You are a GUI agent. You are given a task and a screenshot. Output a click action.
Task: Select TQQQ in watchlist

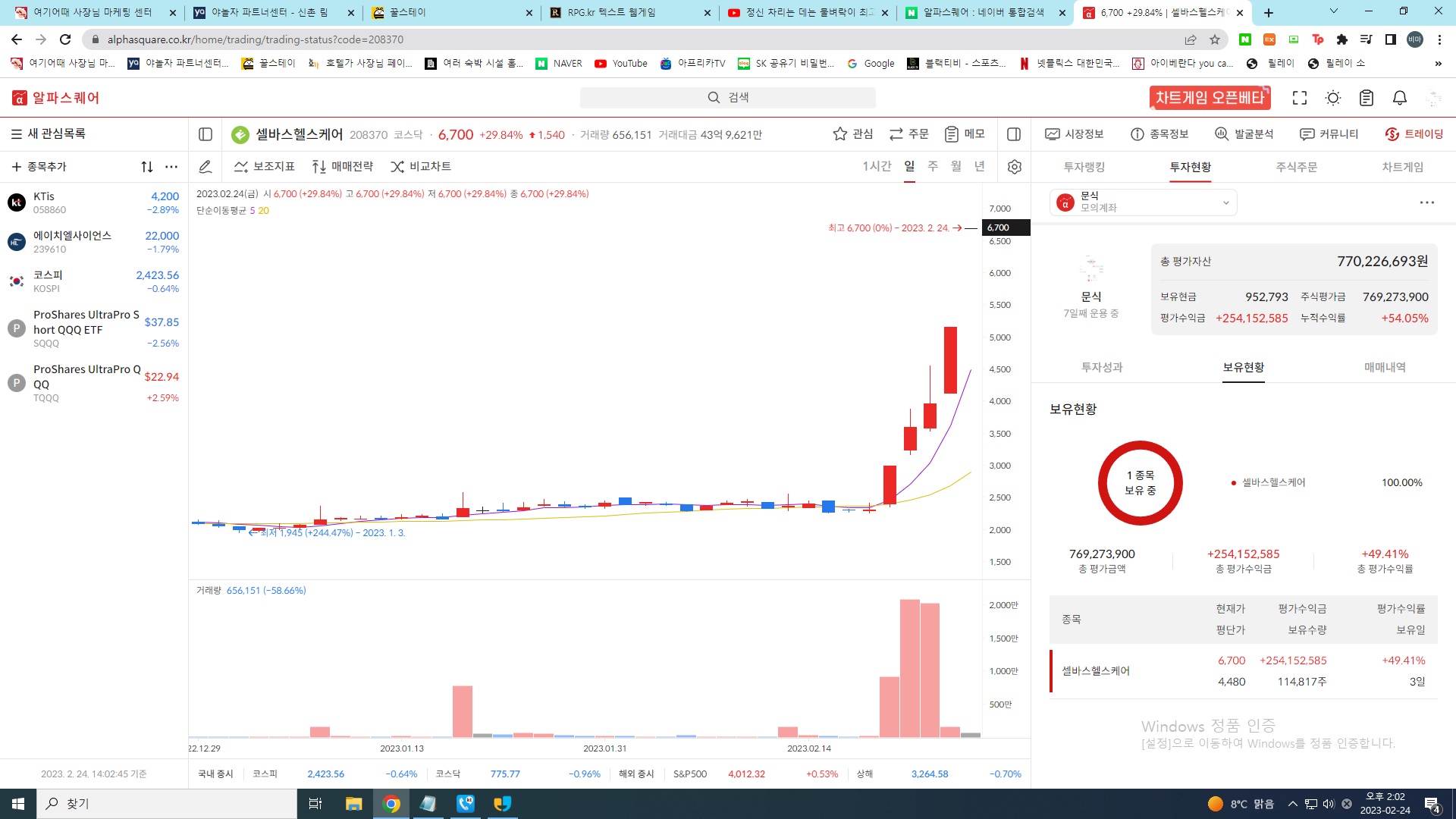click(x=94, y=384)
